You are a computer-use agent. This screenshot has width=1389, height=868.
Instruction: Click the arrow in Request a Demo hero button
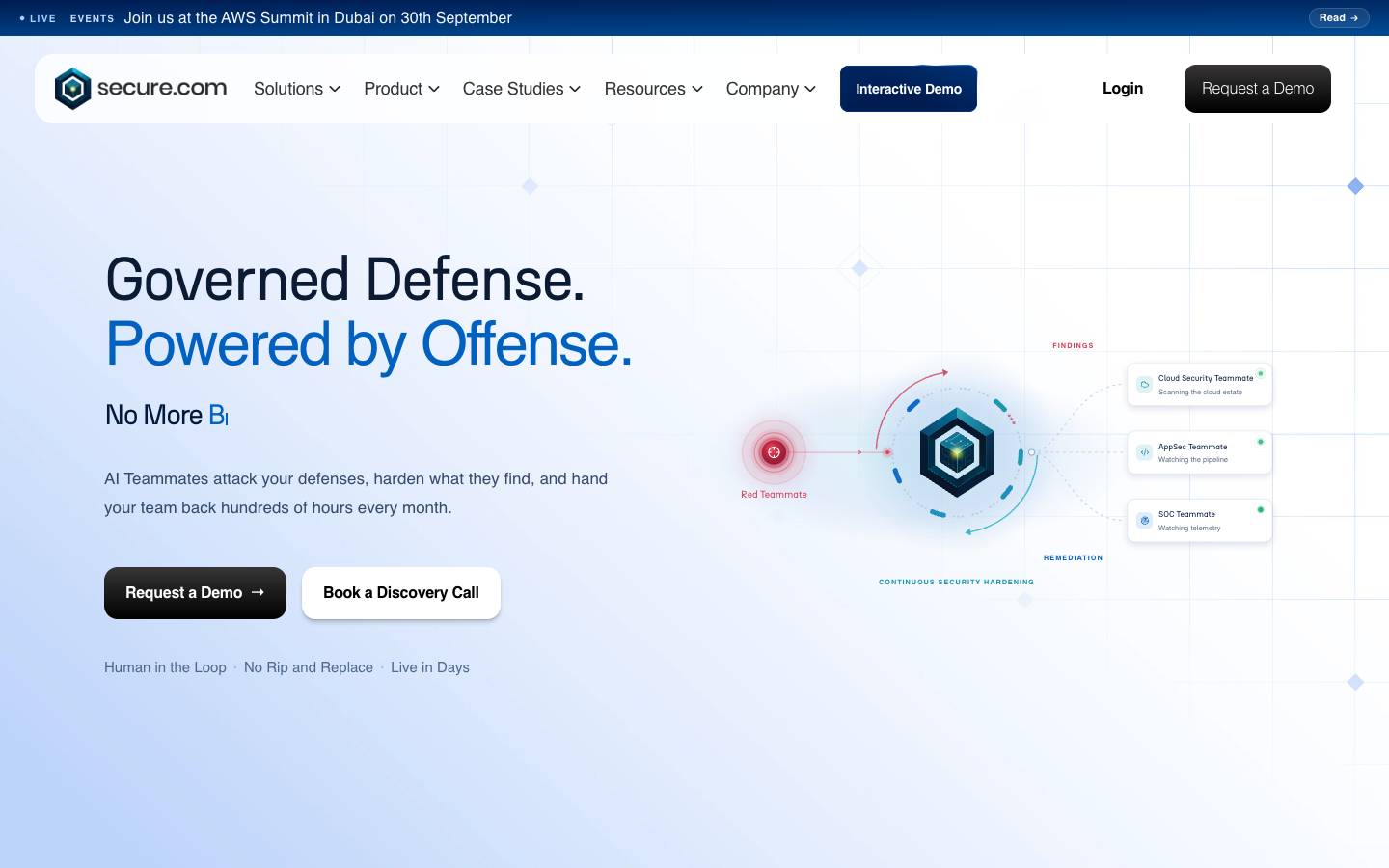[x=258, y=592]
